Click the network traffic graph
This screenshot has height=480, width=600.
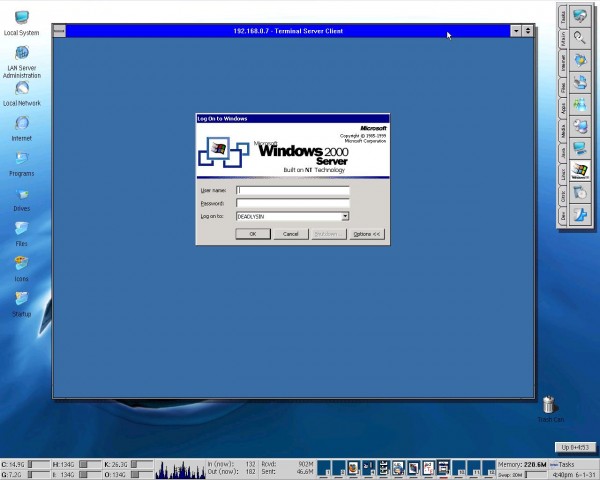pos(180,469)
